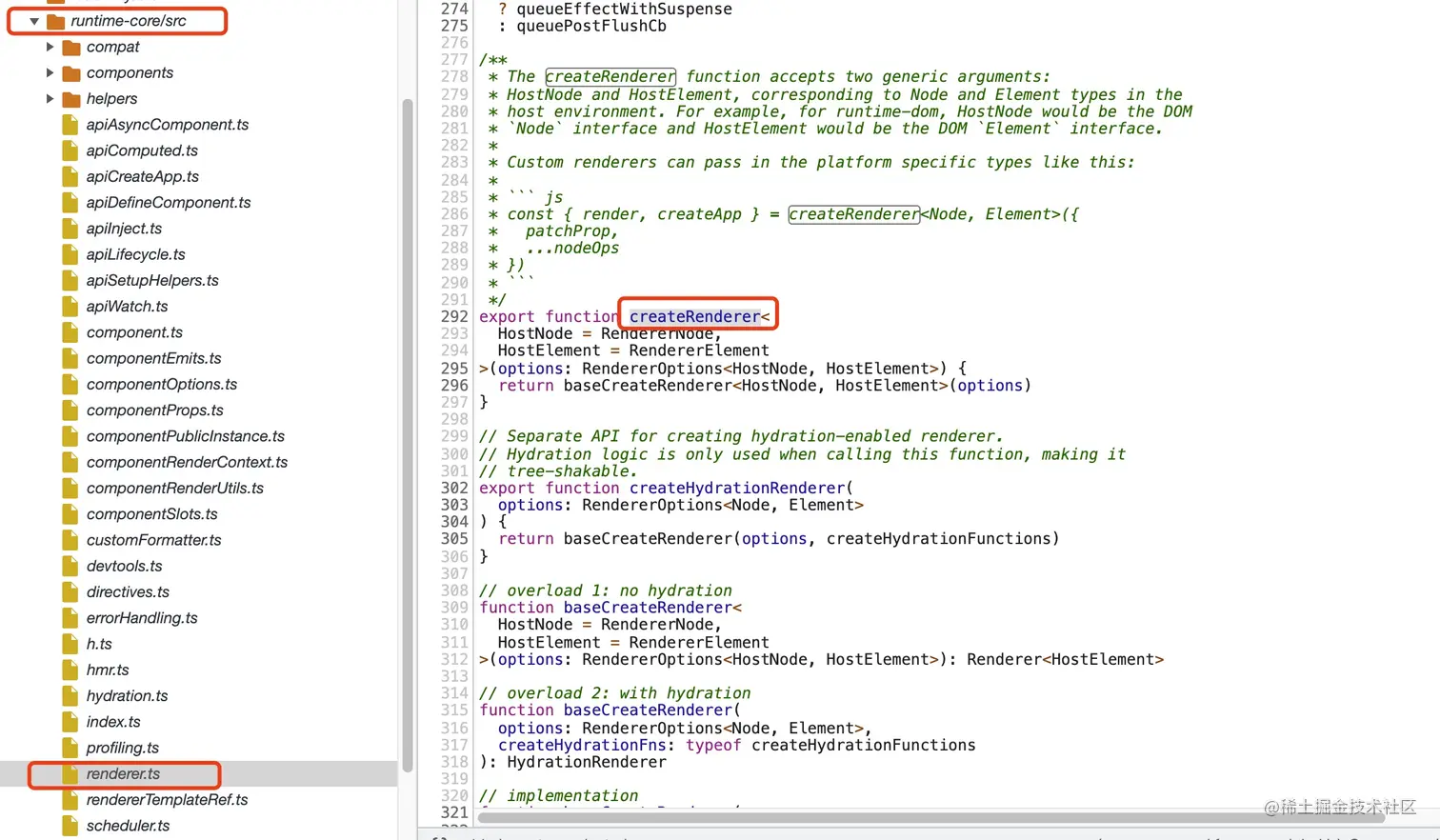Select the runtime-core/src folder label
The height and width of the screenshot is (840, 1440).
pyautogui.click(x=129, y=21)
